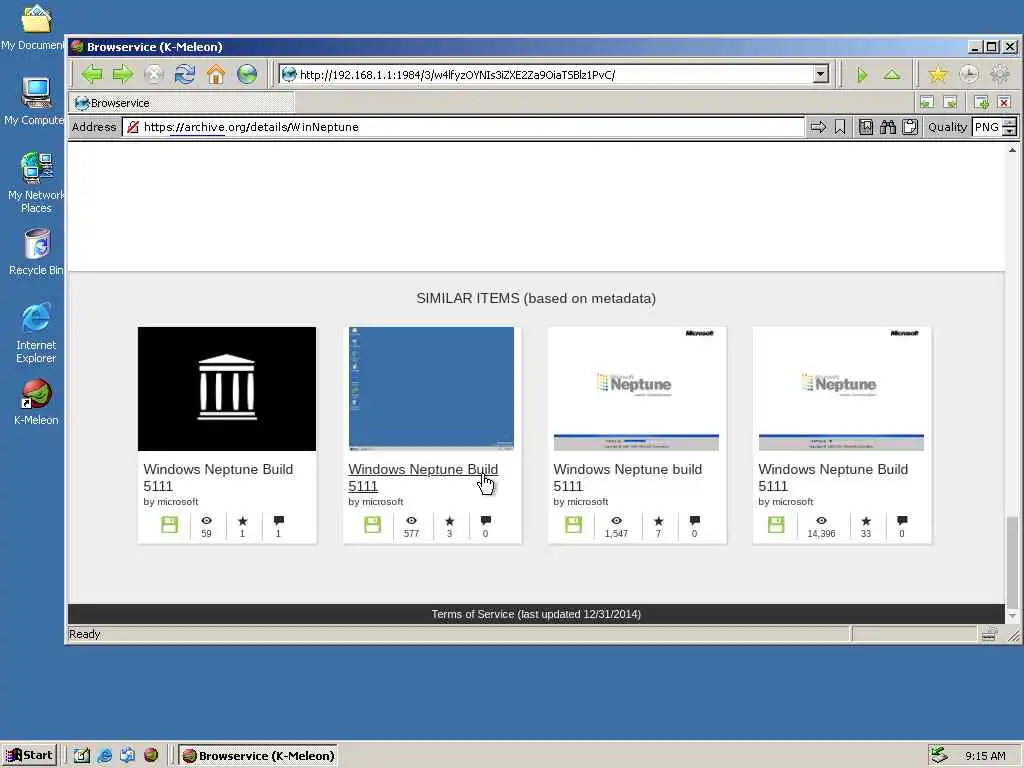Open Windows Neptune build 5111 with 1,547 views
This screenshot has height=768, width=1024.
[x=628, y=477]
